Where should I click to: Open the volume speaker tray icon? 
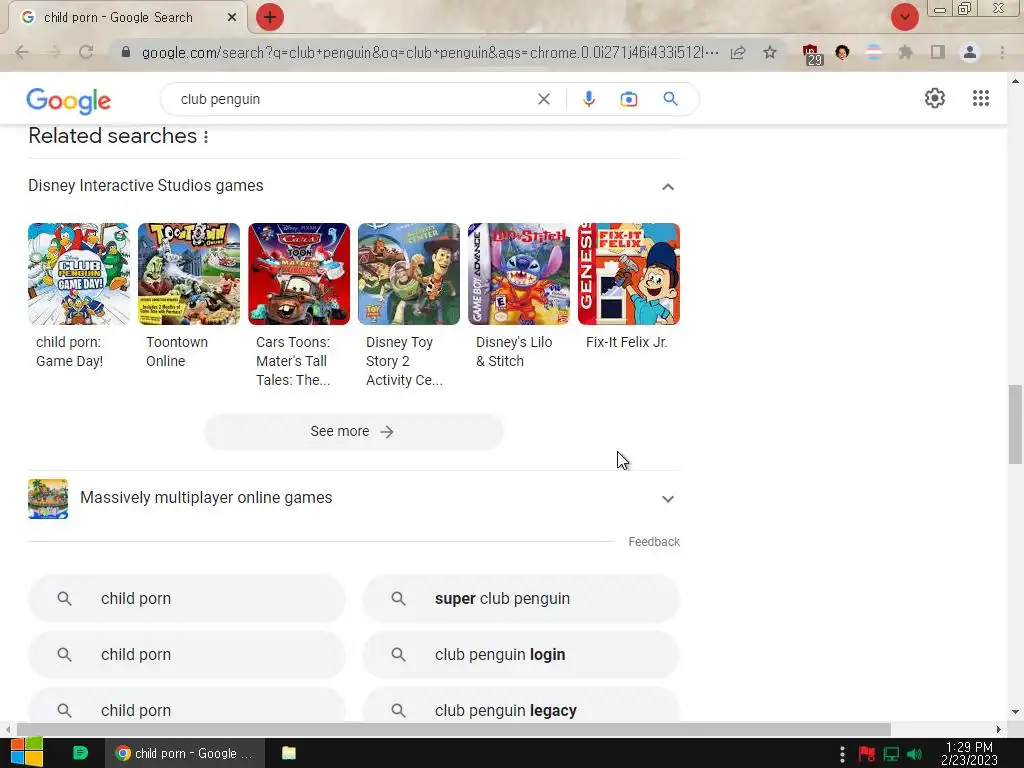point(915,754)
